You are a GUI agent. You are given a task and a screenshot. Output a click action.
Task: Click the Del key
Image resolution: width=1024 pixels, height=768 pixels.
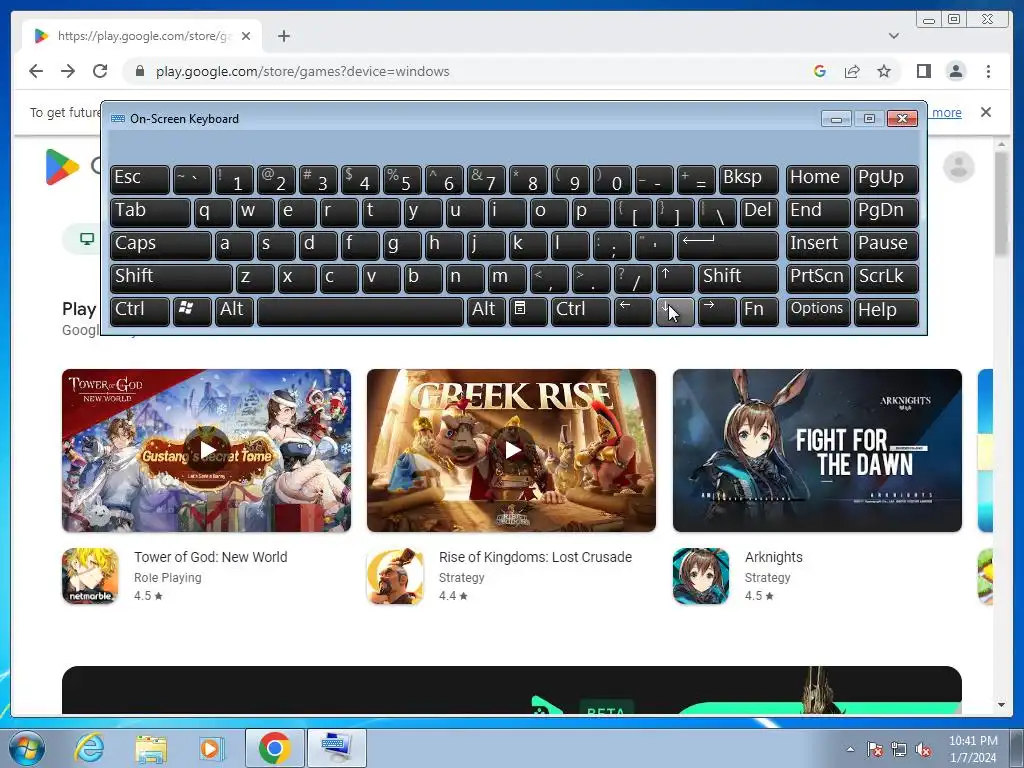pyautogui.click(x=760, y=212)
